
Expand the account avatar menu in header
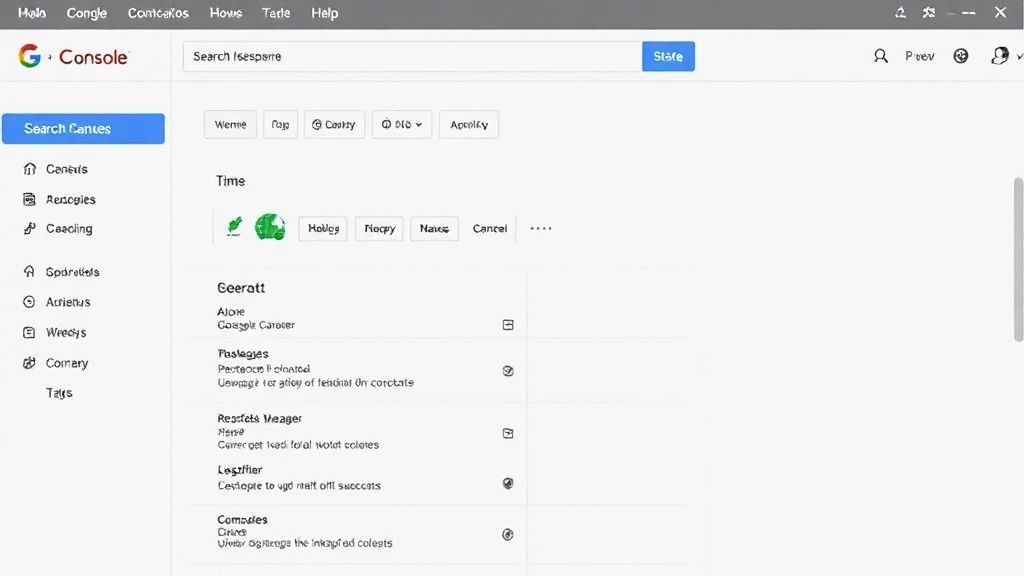point(999,57)
